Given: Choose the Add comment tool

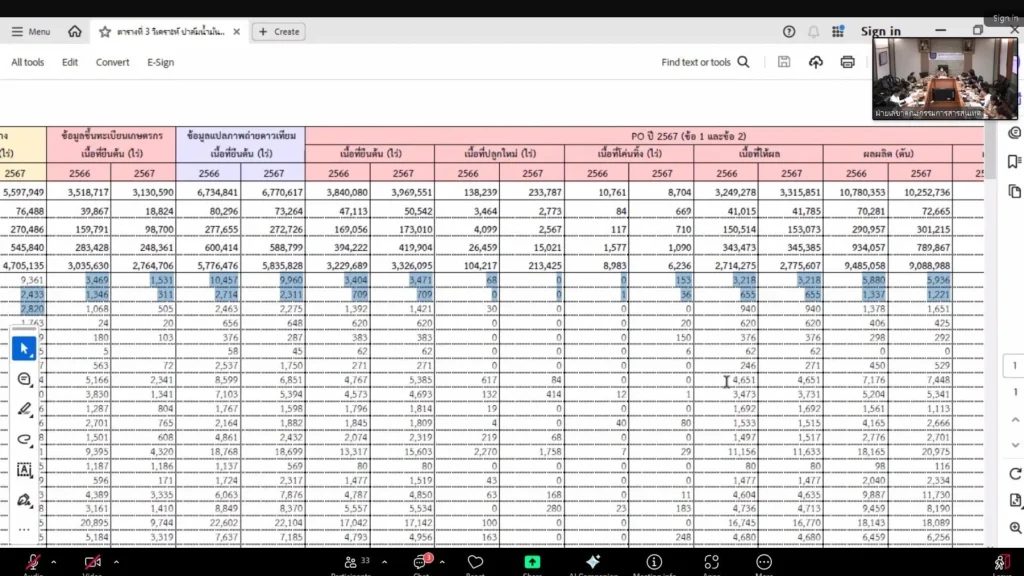Looking at the screenshot, I should (24, 379).
